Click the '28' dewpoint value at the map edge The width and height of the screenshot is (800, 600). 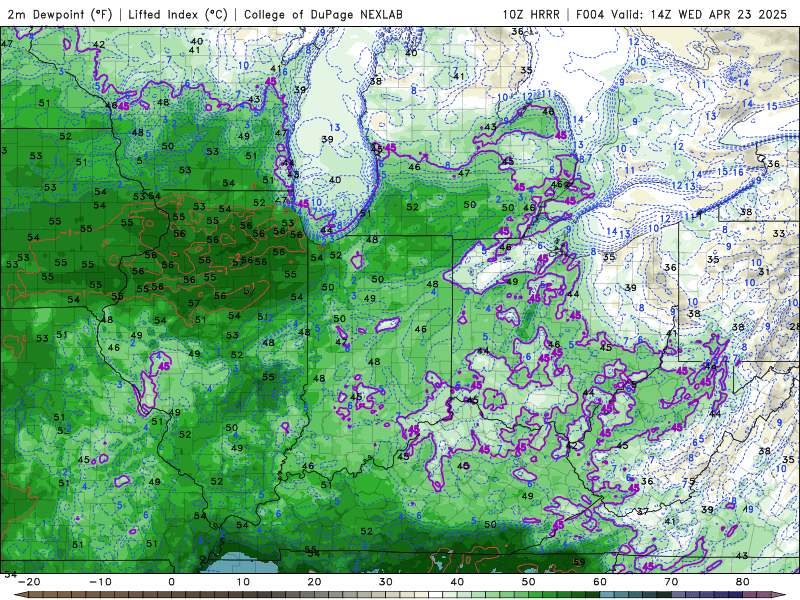click(x=794, y=327)
